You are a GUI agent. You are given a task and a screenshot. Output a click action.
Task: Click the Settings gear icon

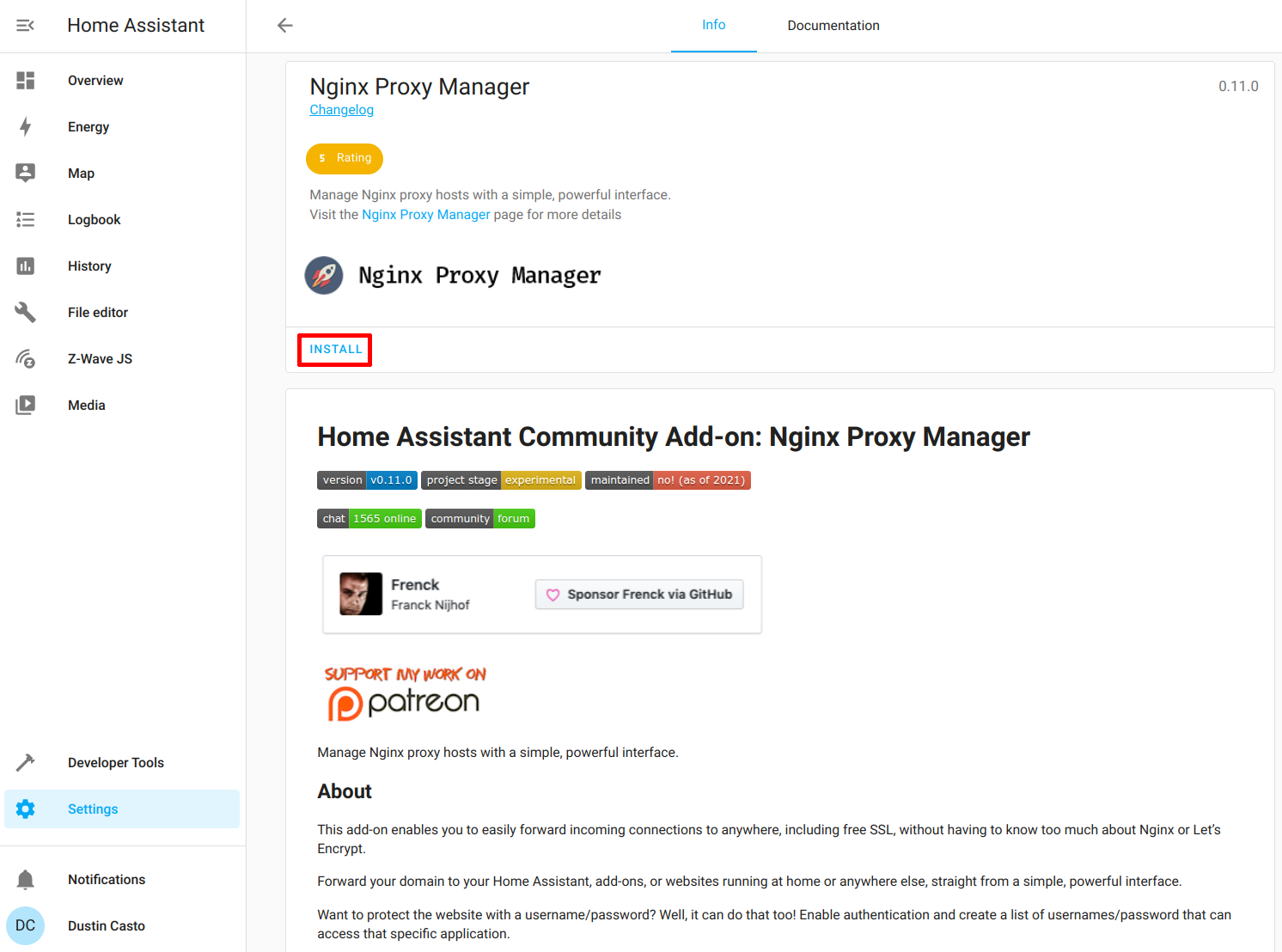click(x=26, y=809)
